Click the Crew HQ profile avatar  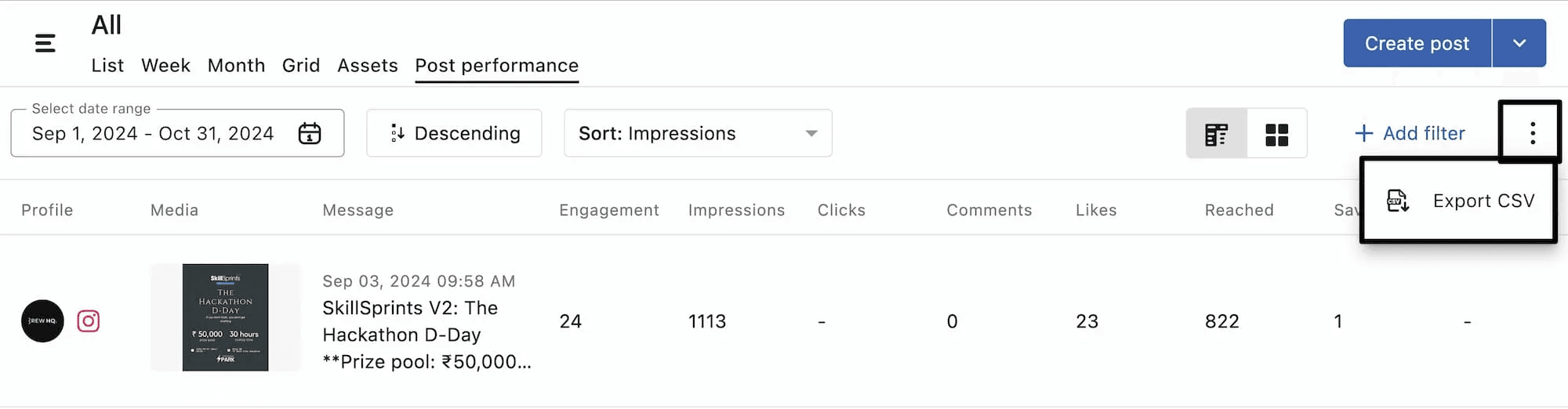(42, 320)
